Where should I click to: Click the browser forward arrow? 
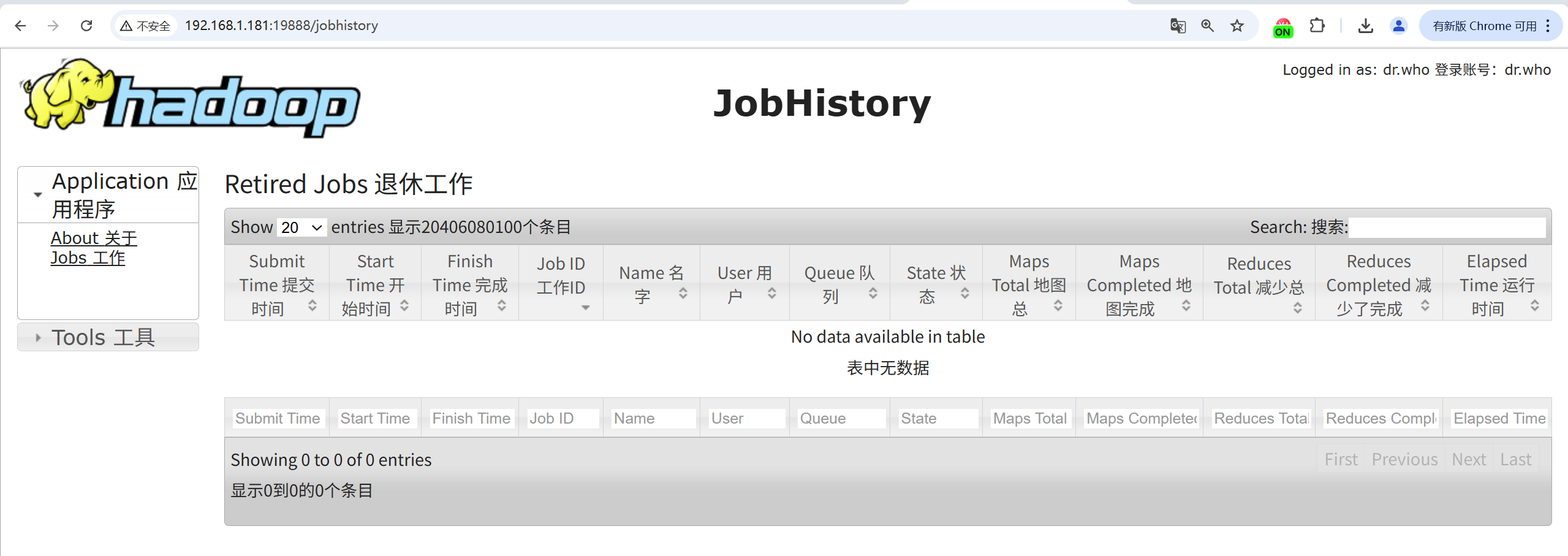[x=53, y=26]
